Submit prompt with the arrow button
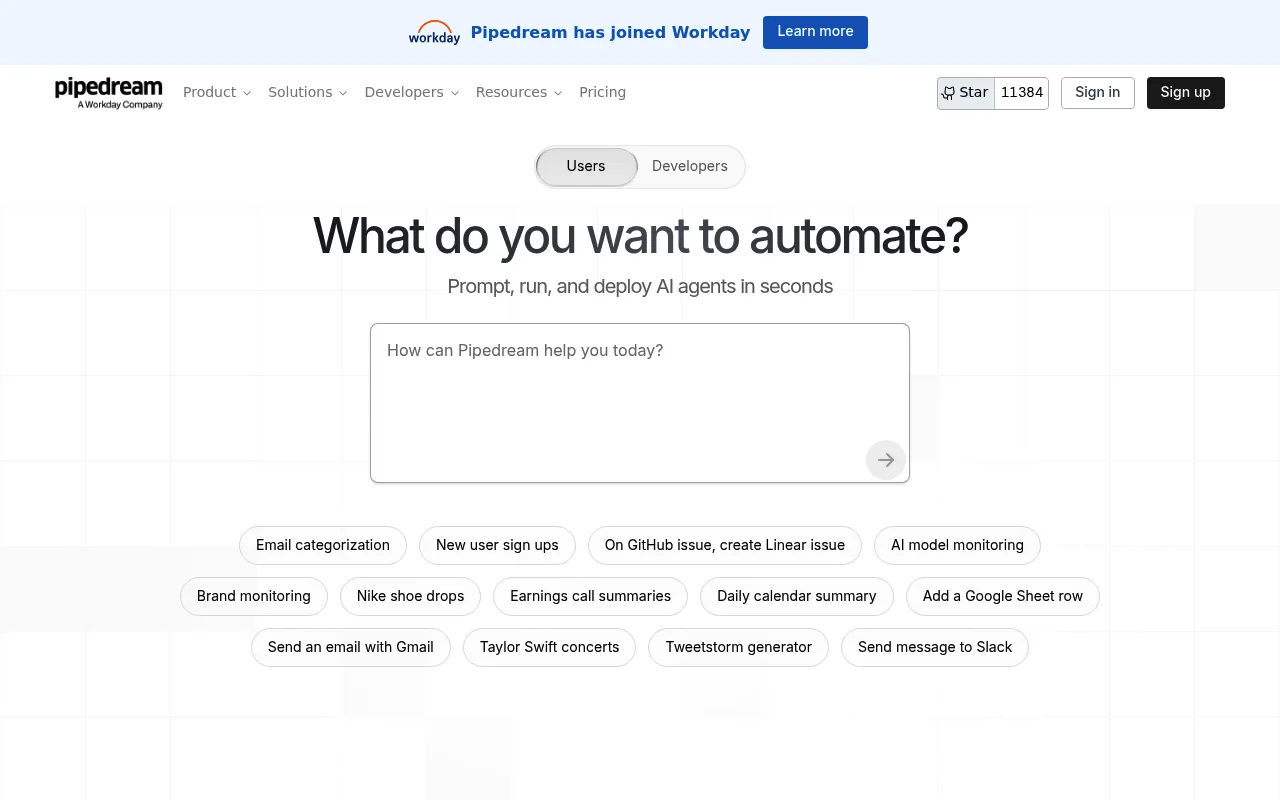Viewport: 1280px width, 800px height. coord(886,460)
